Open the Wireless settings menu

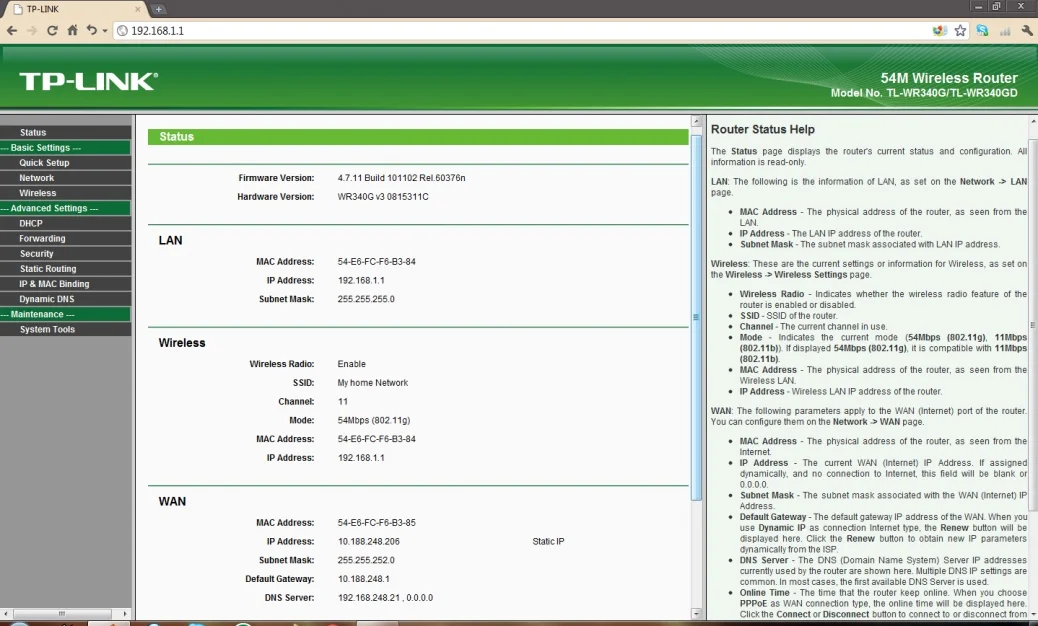38,193
